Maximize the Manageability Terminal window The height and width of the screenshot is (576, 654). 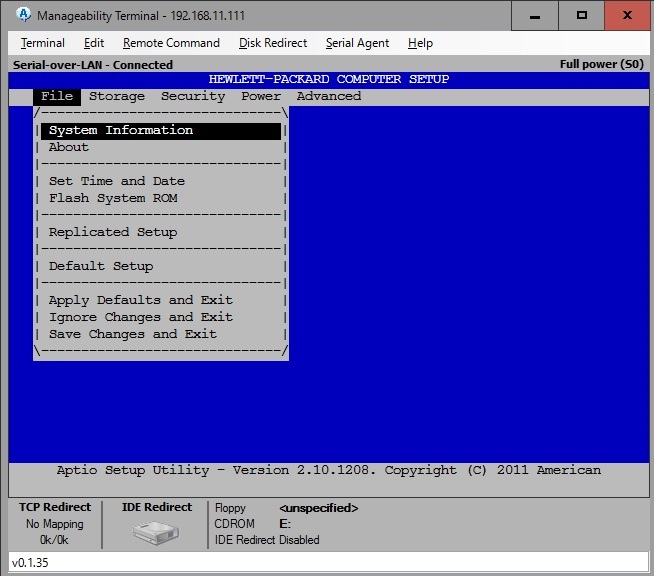click(x=581, y=15)
